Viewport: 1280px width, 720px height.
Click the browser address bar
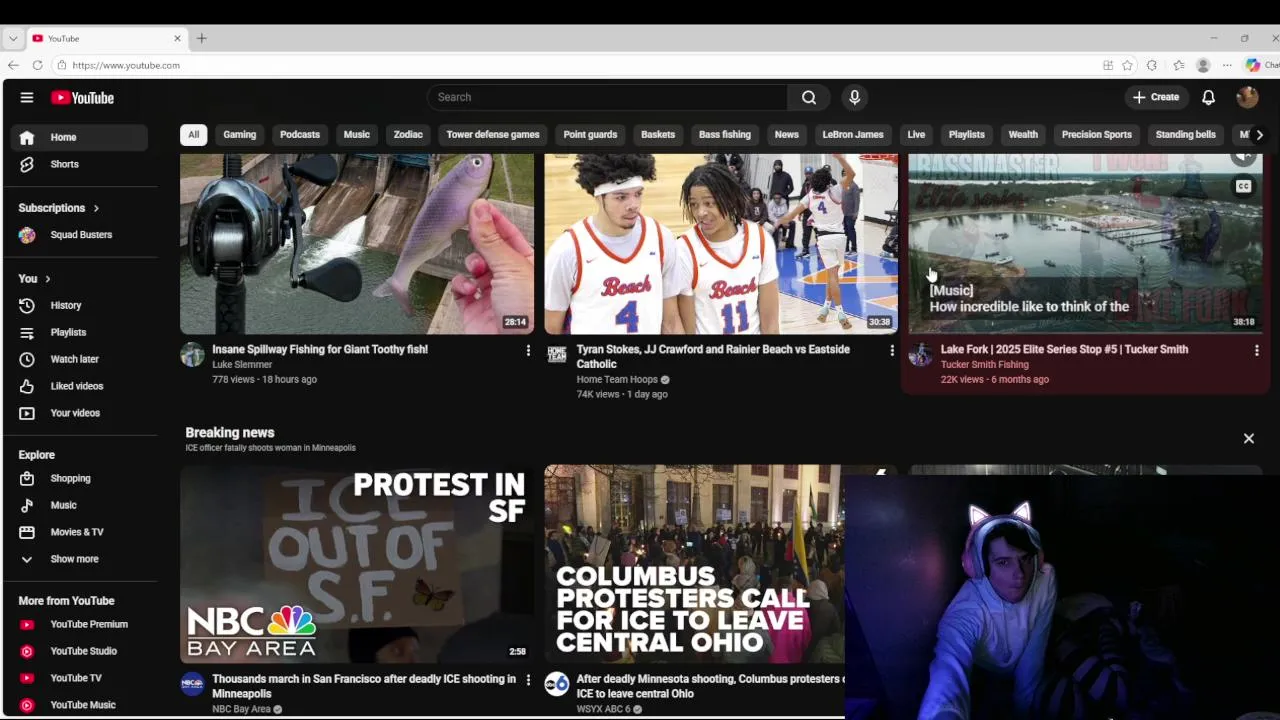[x=575, y=65]
